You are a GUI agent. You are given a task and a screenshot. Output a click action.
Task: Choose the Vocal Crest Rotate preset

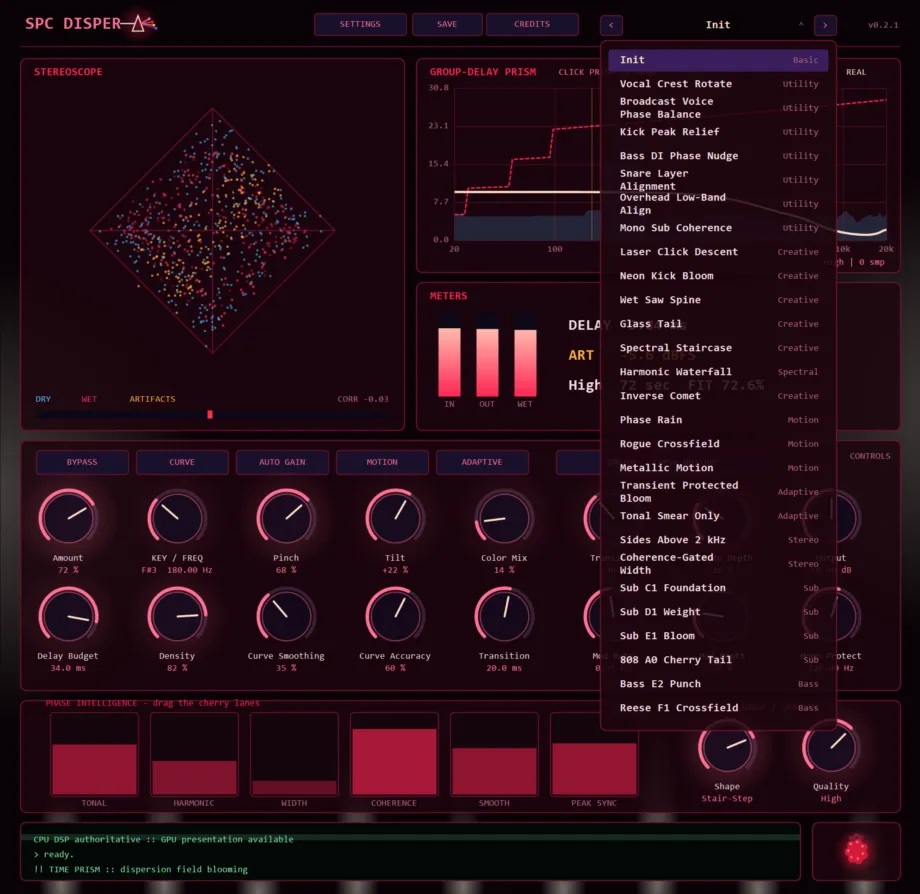point(718,84)
